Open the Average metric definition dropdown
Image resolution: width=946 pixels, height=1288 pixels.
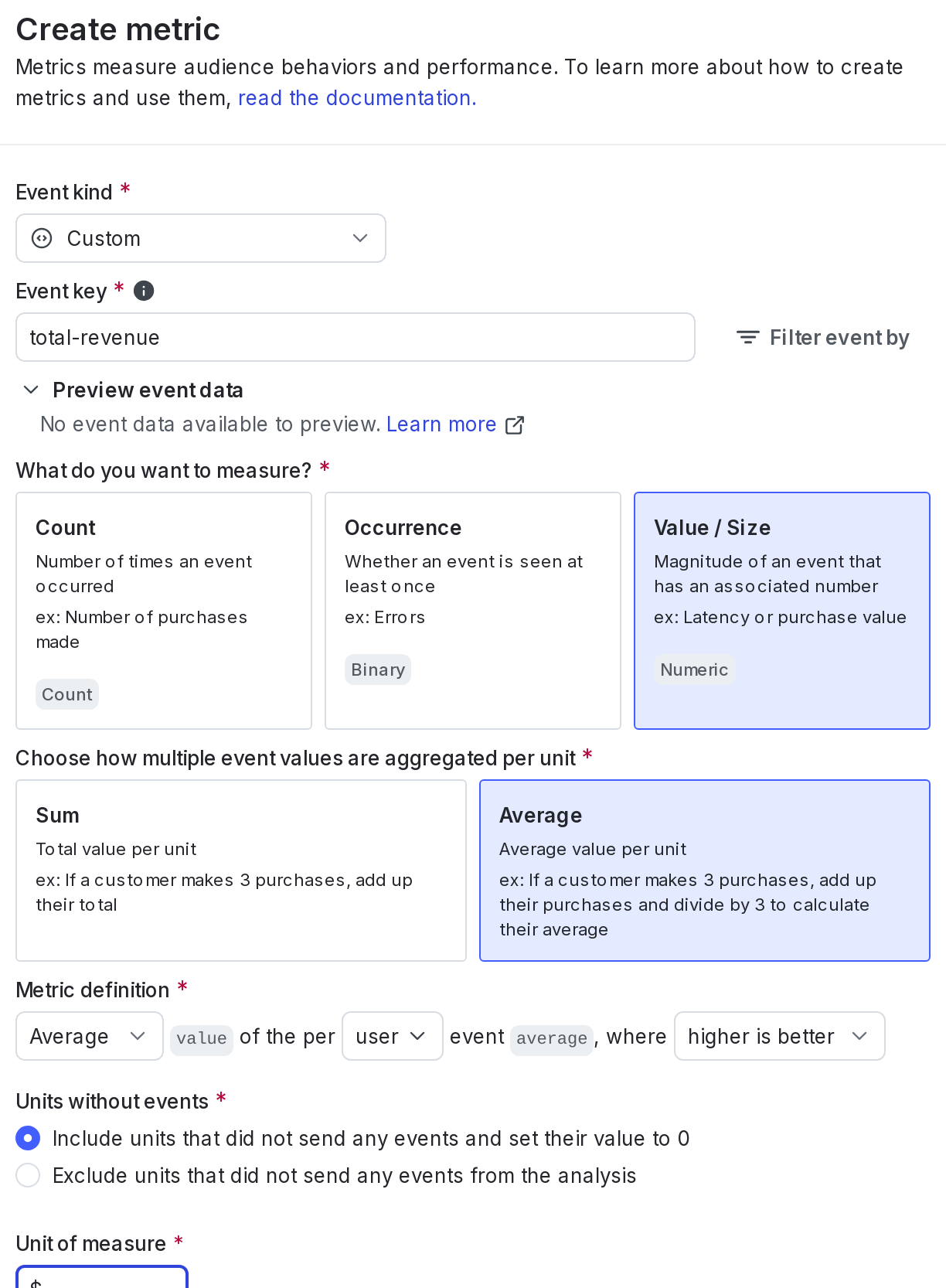(x=89, y=1036)
